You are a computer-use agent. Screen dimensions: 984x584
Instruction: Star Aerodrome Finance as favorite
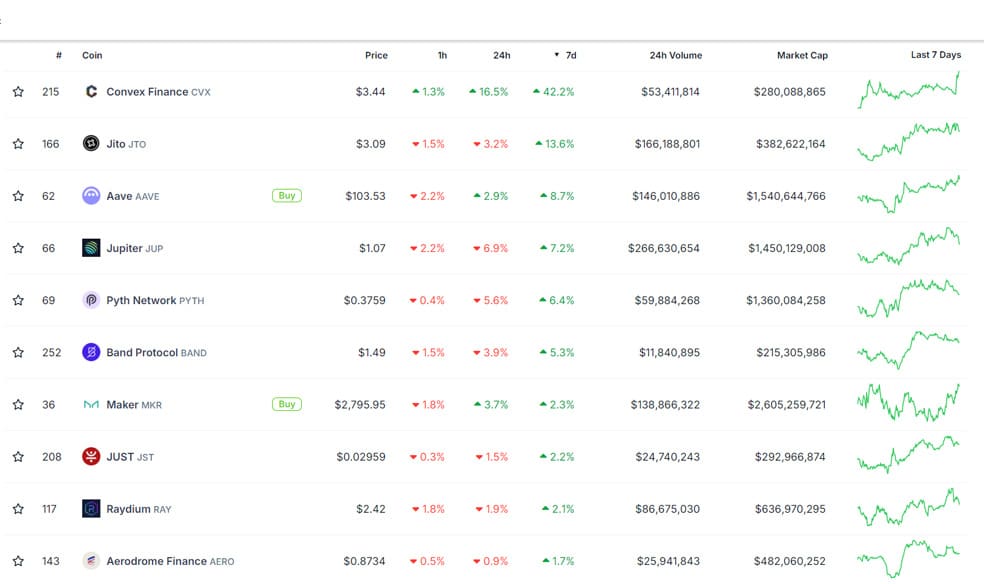(x=18, y=560)
